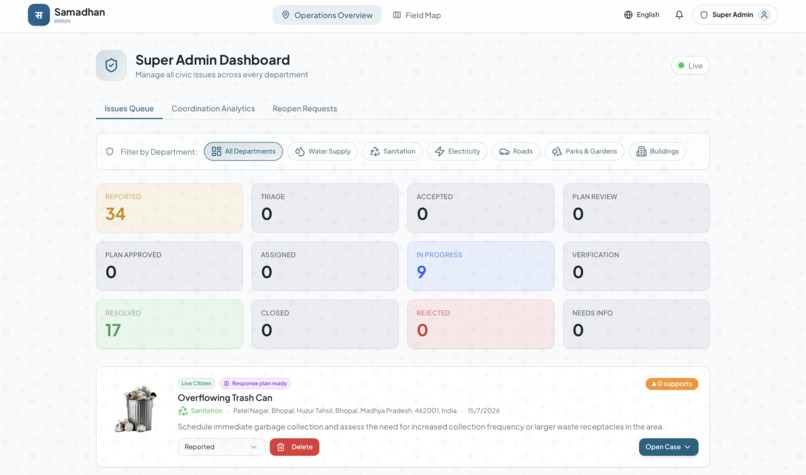
Task: Click the Overflowing Trash Can title
Action: [x=225, y=397]
